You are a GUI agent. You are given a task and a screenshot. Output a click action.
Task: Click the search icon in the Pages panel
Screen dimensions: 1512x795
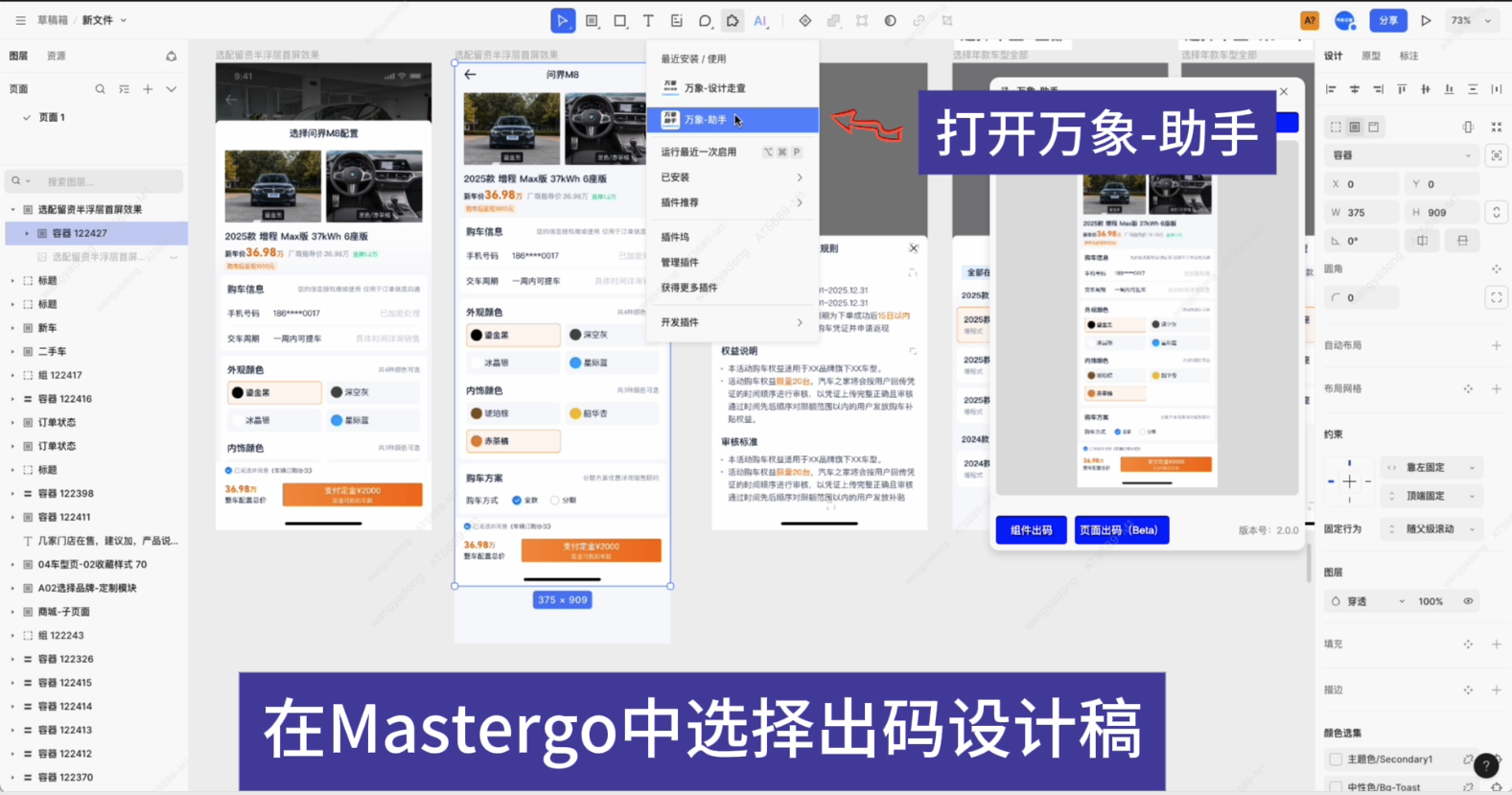(x=100, y=89)
